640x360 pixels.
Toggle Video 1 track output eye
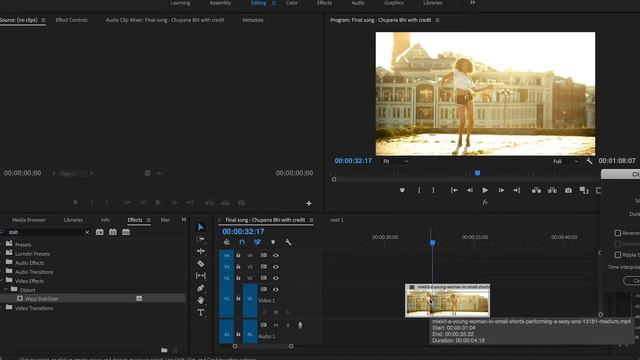coord(276,289)
